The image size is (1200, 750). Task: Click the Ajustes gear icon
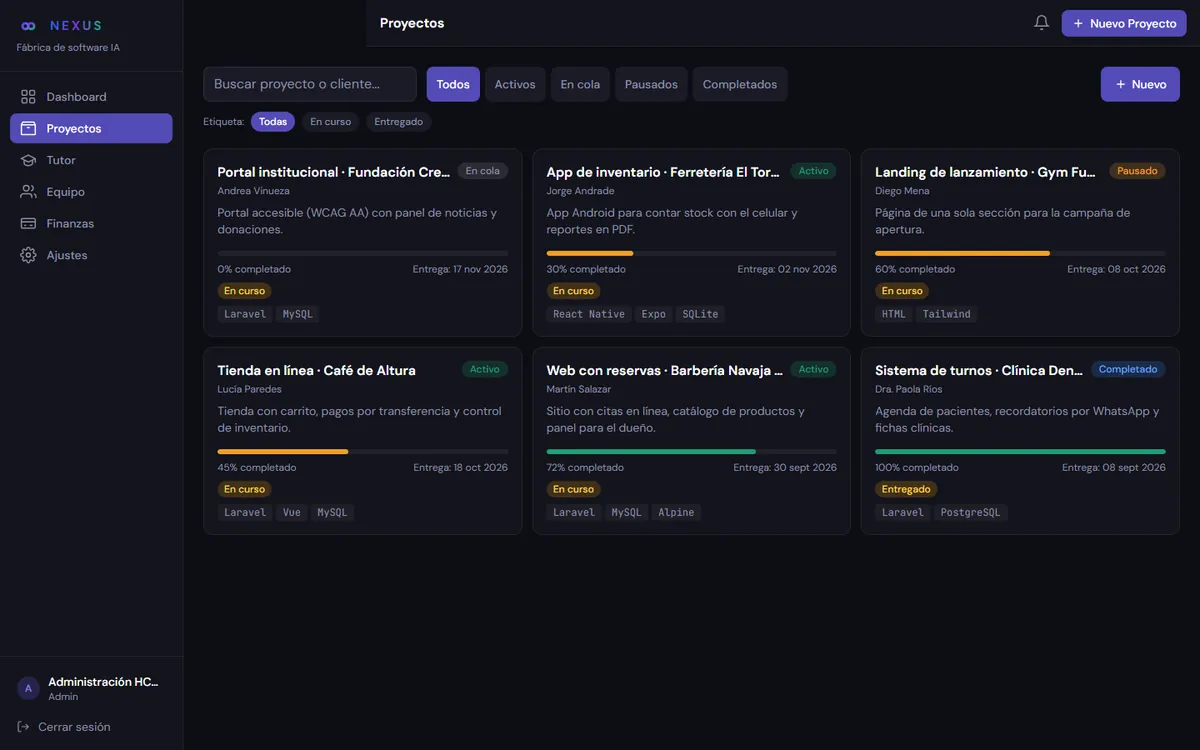(x=28, y=255)
